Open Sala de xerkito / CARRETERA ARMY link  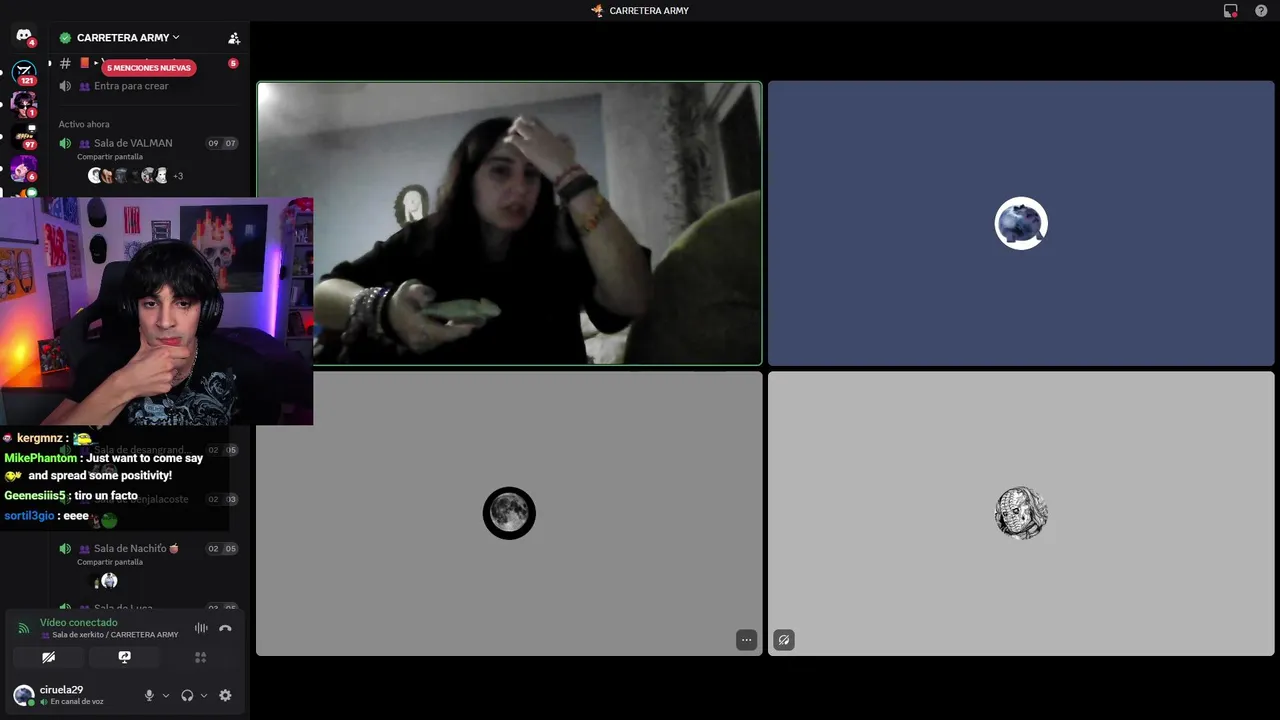click(115, 635)
